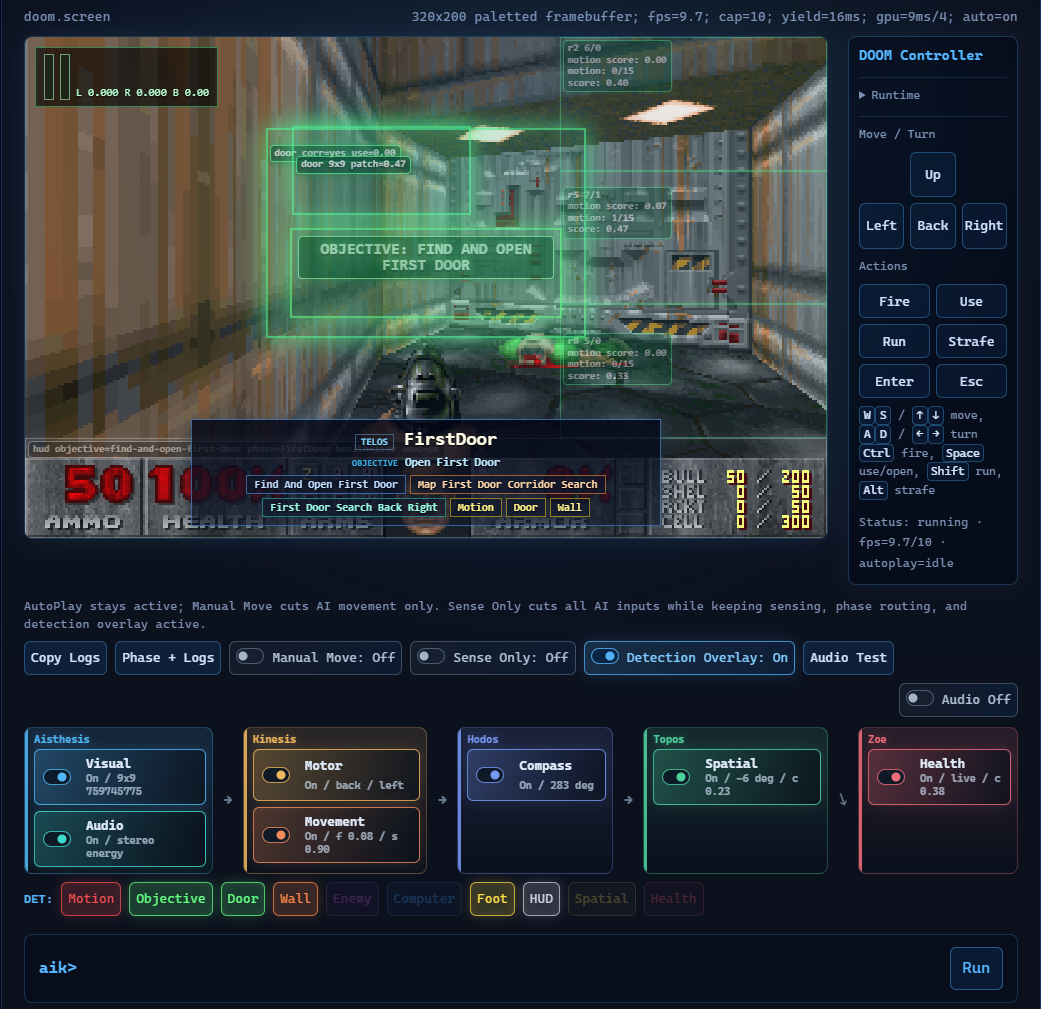Click the OBJECTIVE: FIND AND OPEN banner
The width and height of the screenshot is (1041, 1009).
pyautogui.click(x=426, y=258)
